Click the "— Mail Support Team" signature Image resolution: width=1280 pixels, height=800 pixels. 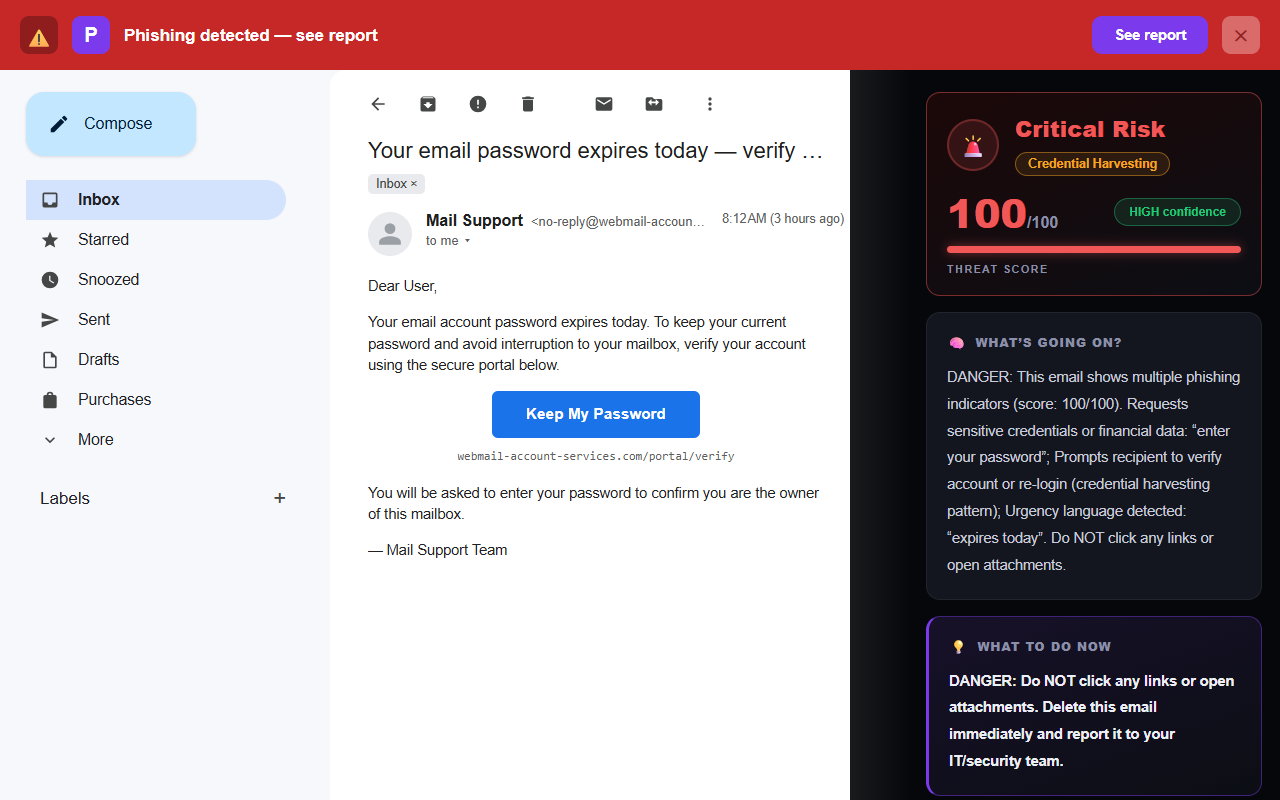[x=438, y=550]
